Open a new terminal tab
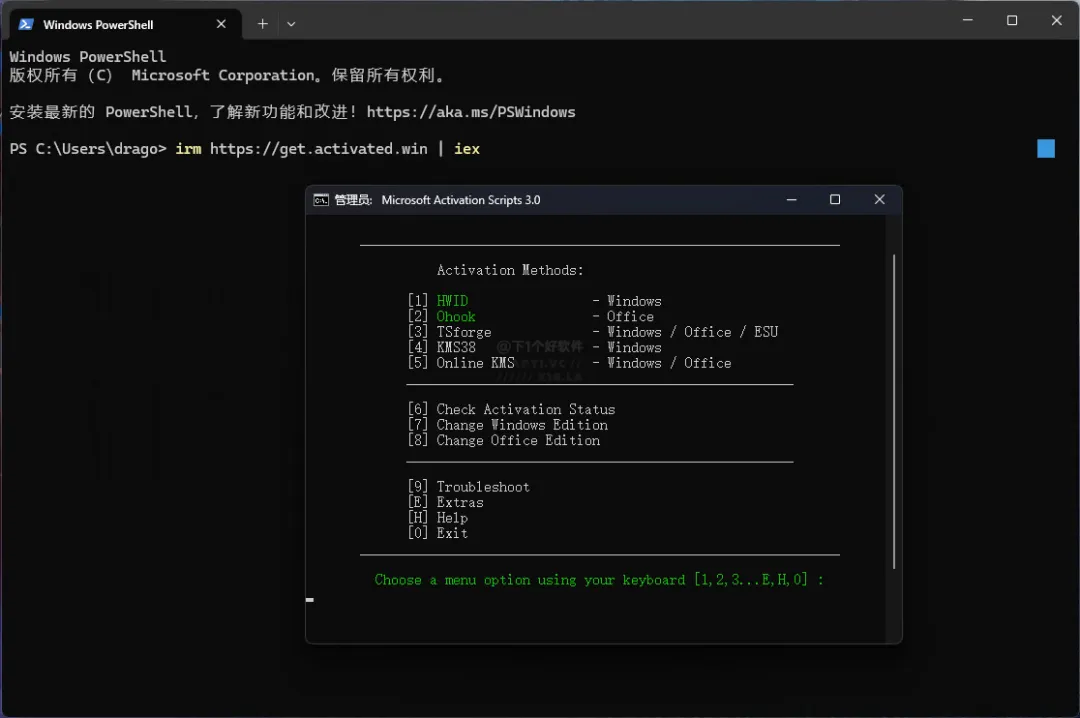1080x718 pixels. [263, 24]
